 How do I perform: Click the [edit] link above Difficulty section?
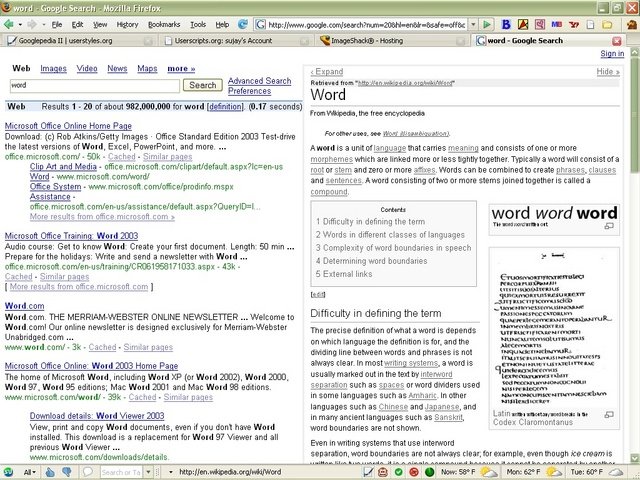(x=318, y=294)
